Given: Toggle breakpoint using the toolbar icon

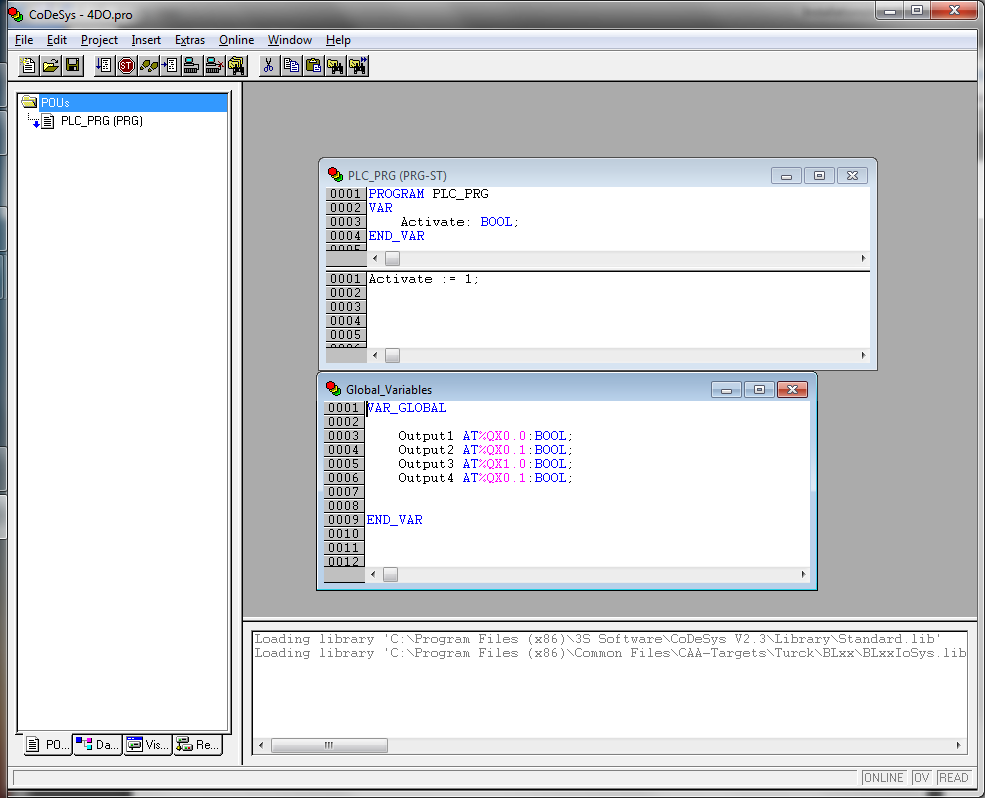Looking at the screenshot, I should click(x=170, y=65).
